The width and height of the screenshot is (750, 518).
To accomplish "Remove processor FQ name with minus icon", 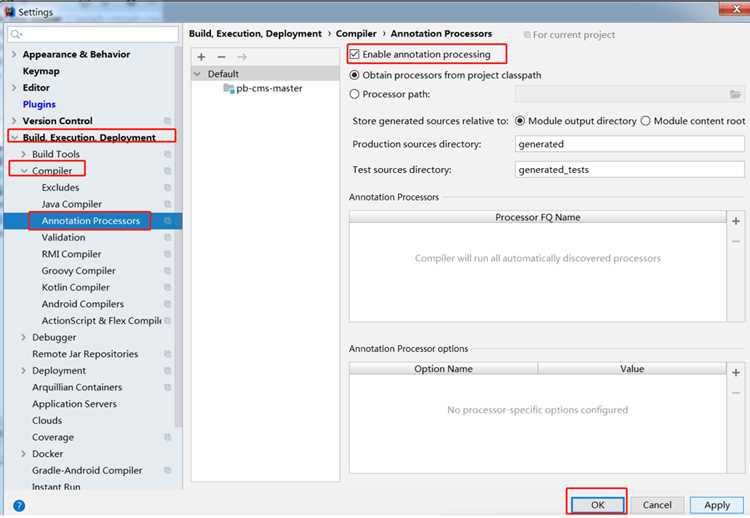I will coord(736,241).
